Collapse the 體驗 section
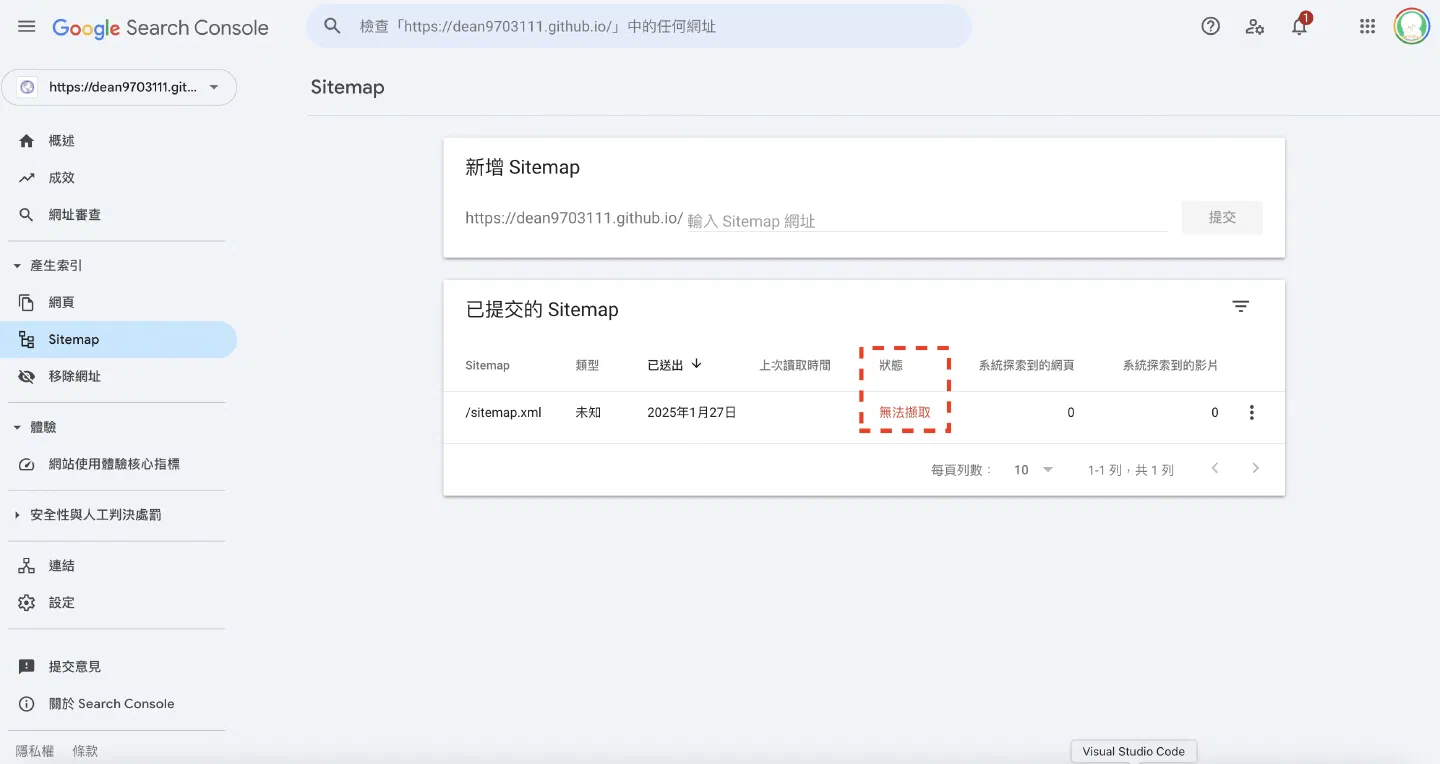Screen dimensions: 1440x764 pos(17,427)
